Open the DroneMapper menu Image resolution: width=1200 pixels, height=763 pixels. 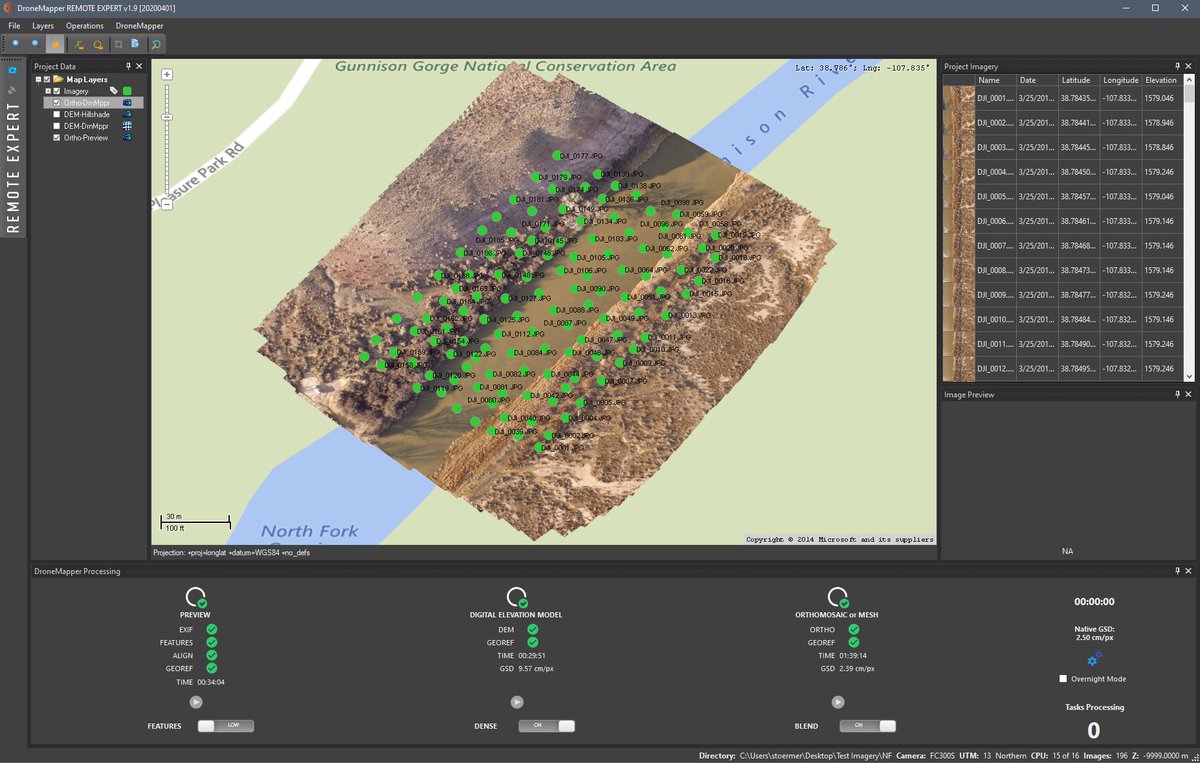tap(139, 25)
